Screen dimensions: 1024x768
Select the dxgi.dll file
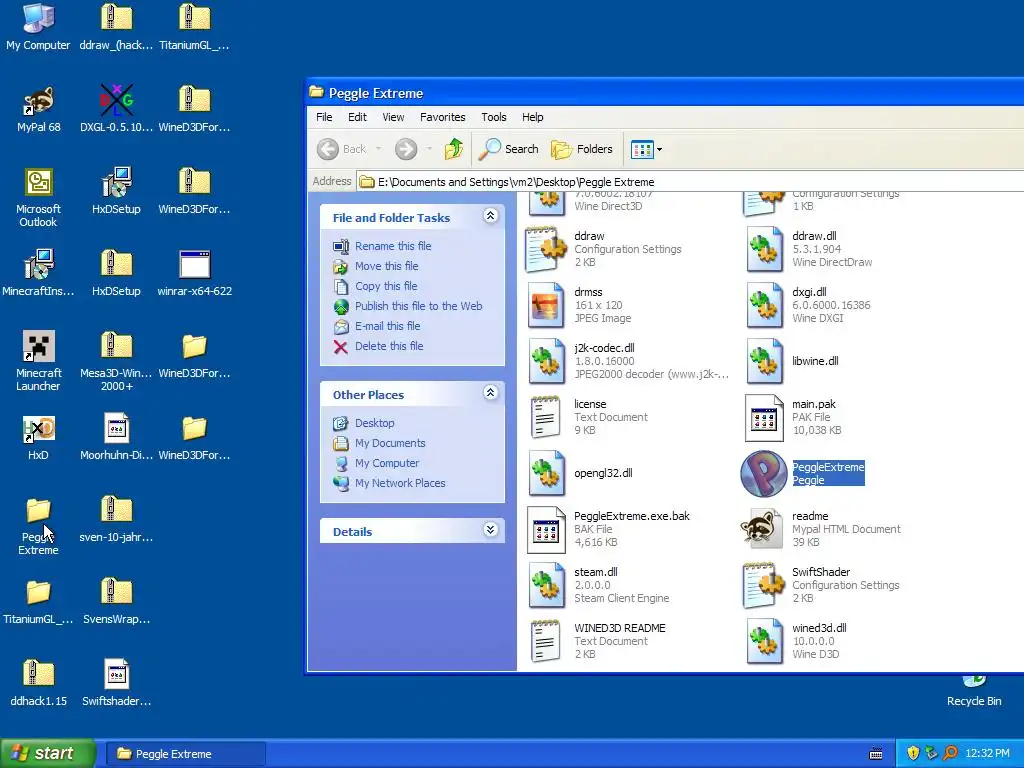[764, 305]
